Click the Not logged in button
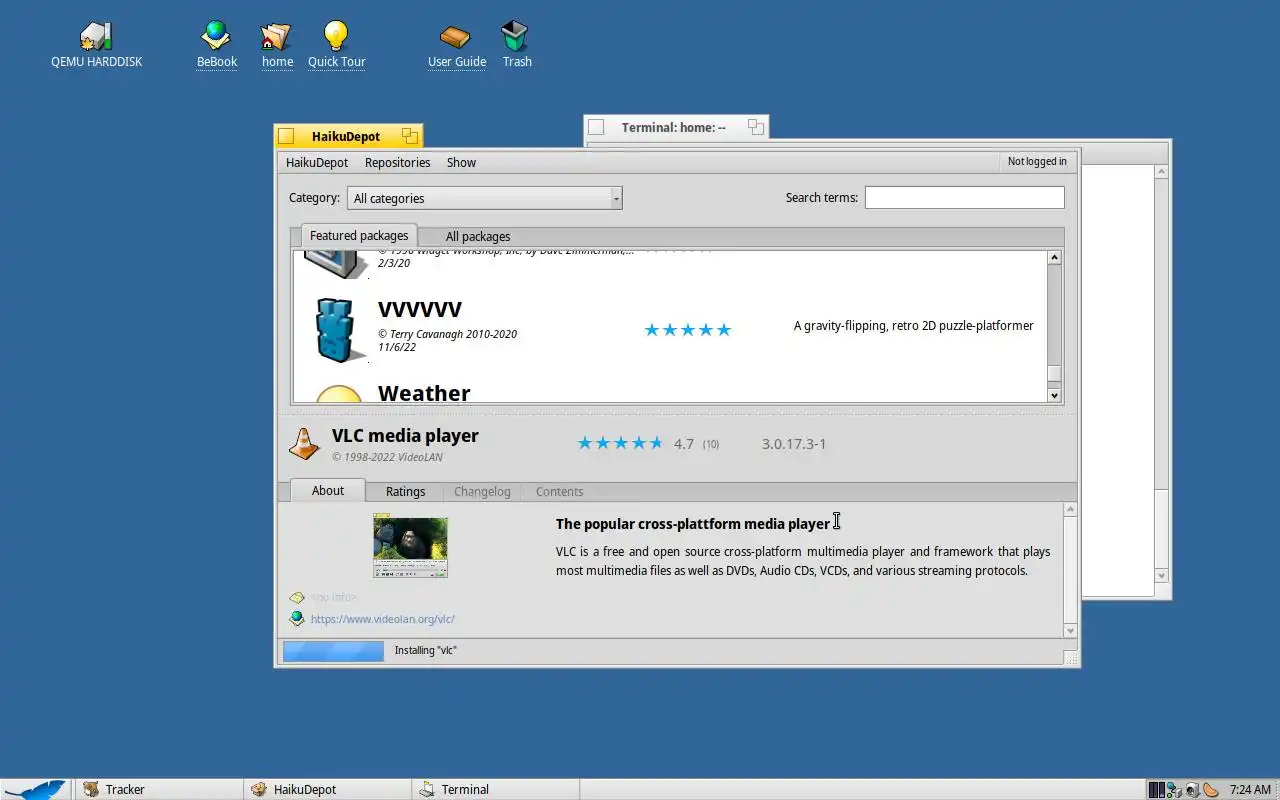 1037,161
